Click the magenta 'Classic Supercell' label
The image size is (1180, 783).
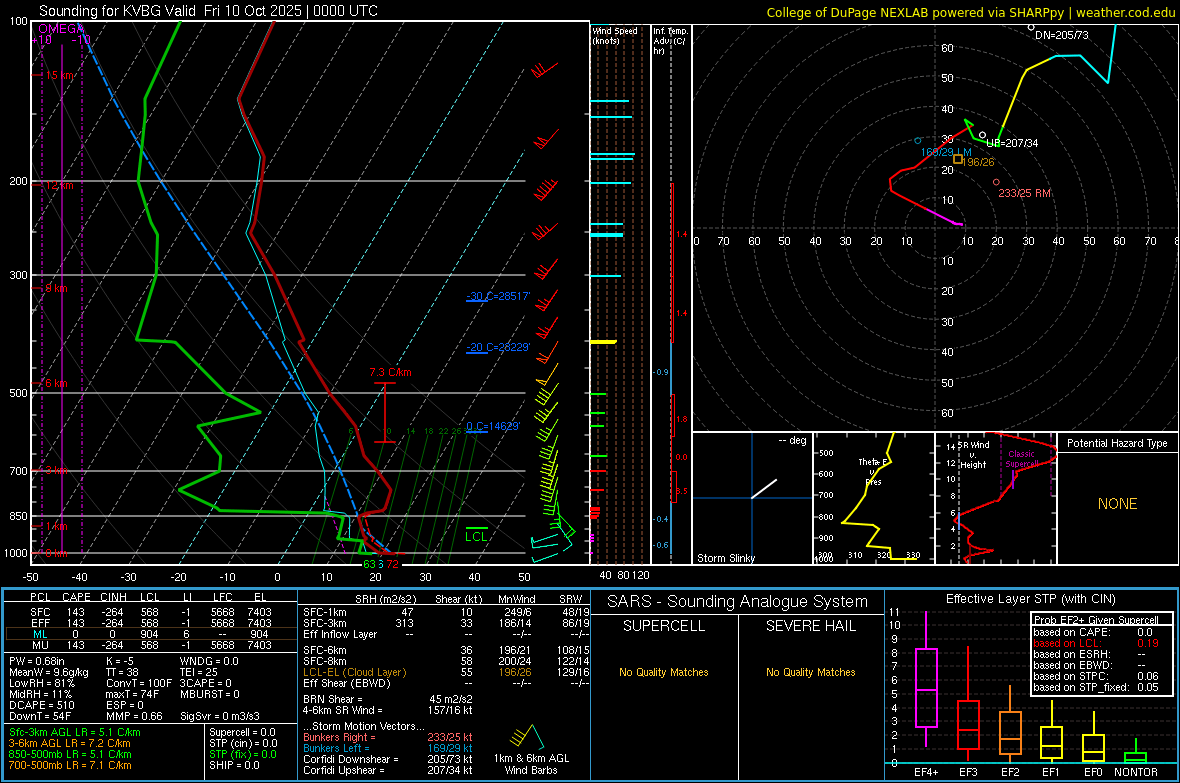tap(1021, 459)
